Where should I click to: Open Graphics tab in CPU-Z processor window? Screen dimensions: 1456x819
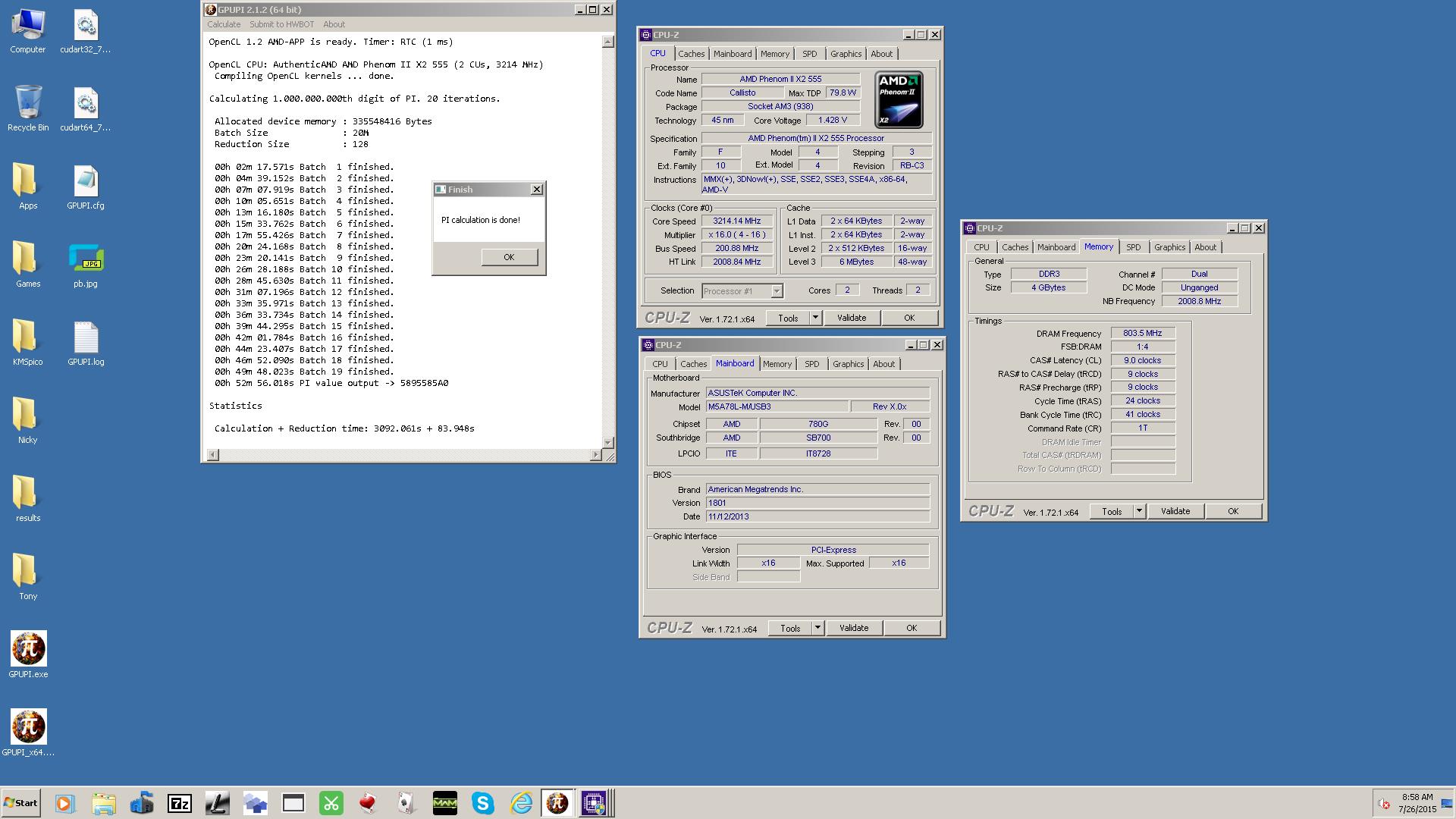pos(846,54)
